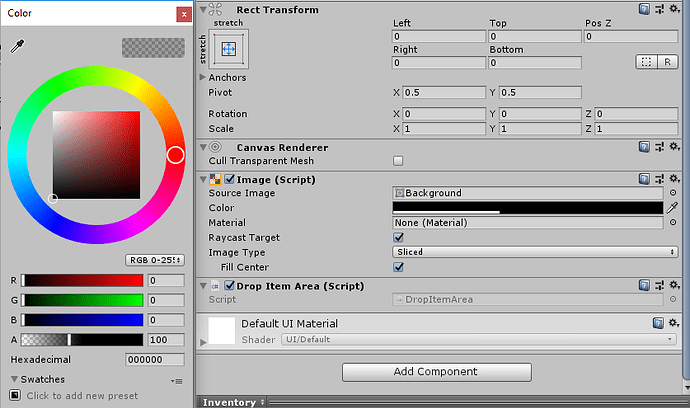
Task: Open the Swatches options menu icon
Action: coord(177,381)
